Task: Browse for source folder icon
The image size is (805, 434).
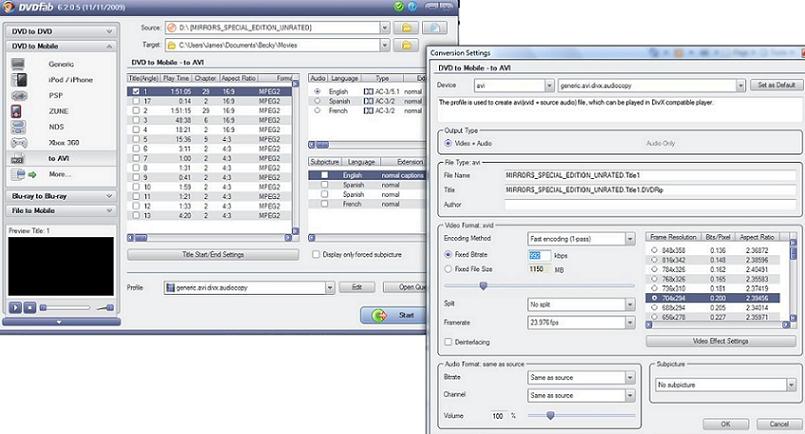Action: (405, 27)
